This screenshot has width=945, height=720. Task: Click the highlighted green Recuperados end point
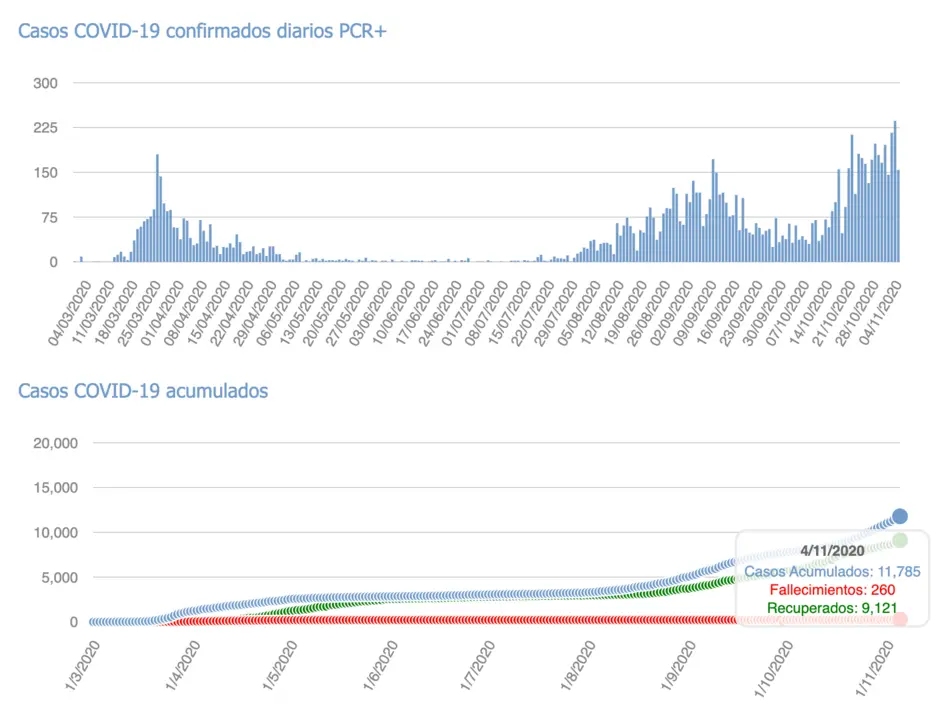(x=899, y=540)
